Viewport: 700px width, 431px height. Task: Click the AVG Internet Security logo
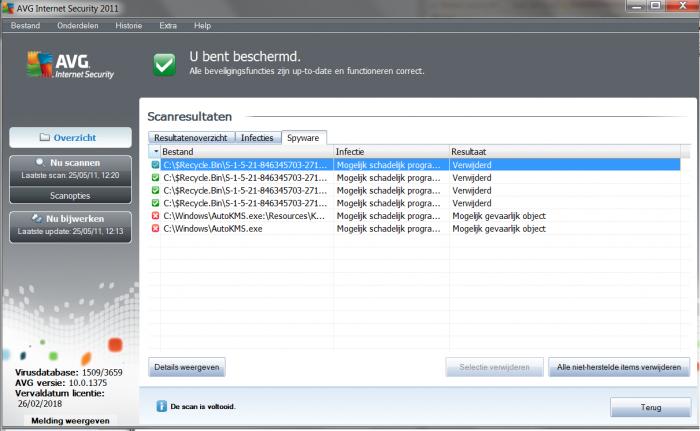(x=70, y=65)
